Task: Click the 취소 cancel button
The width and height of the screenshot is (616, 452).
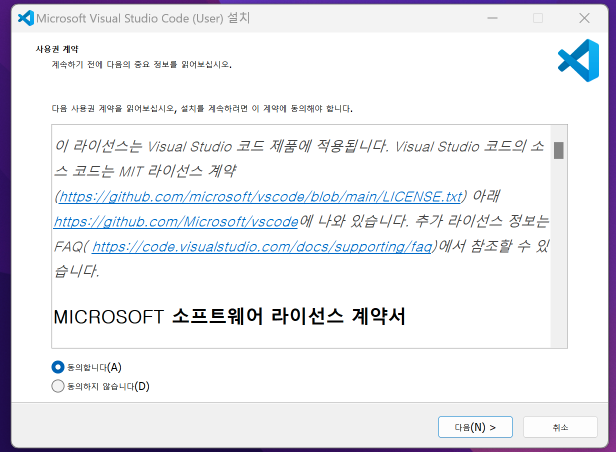Action: pos(560,427)
